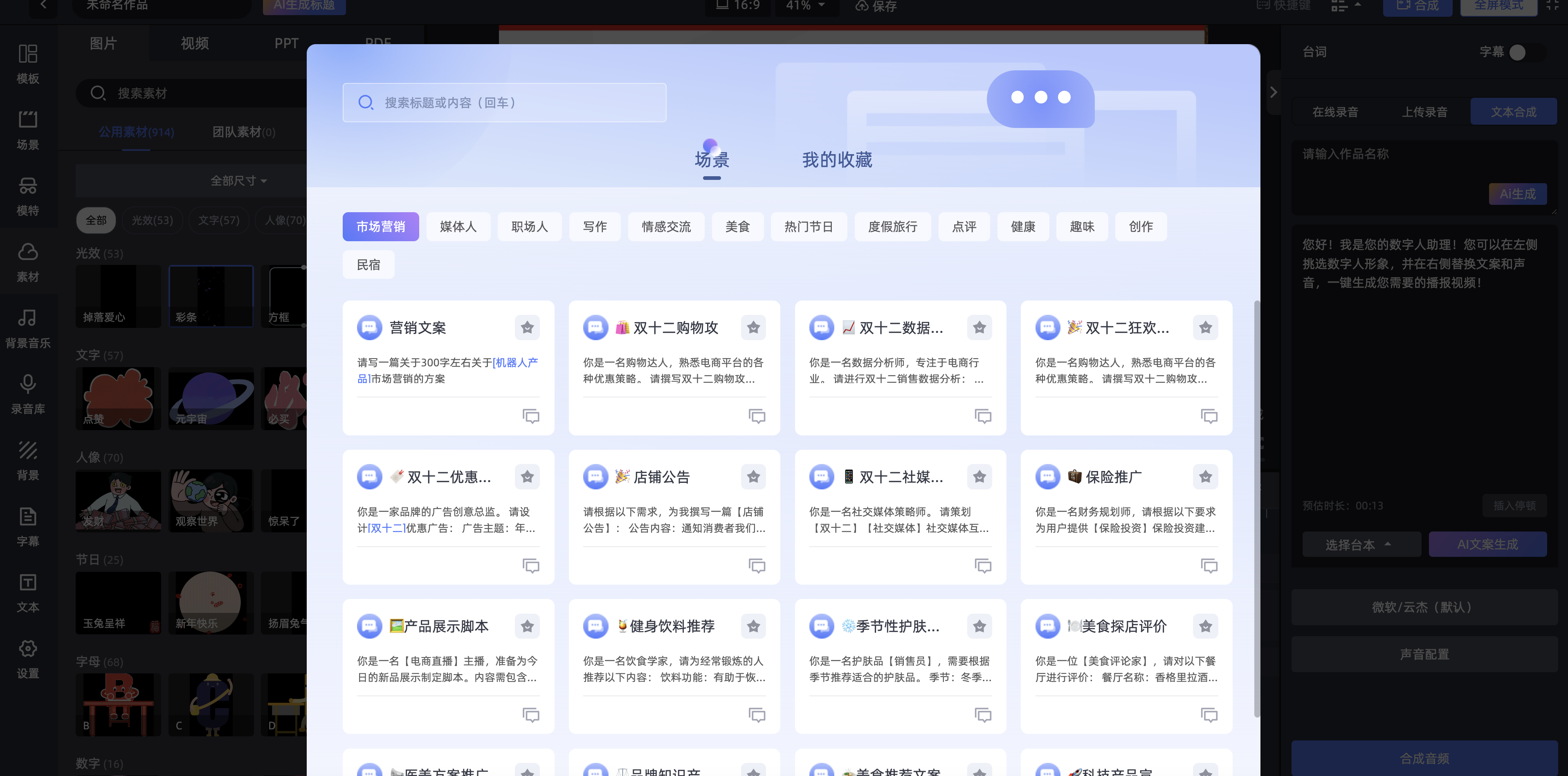Click 合成音频 button
The image size is (1568, 776).
(1424, 758)
